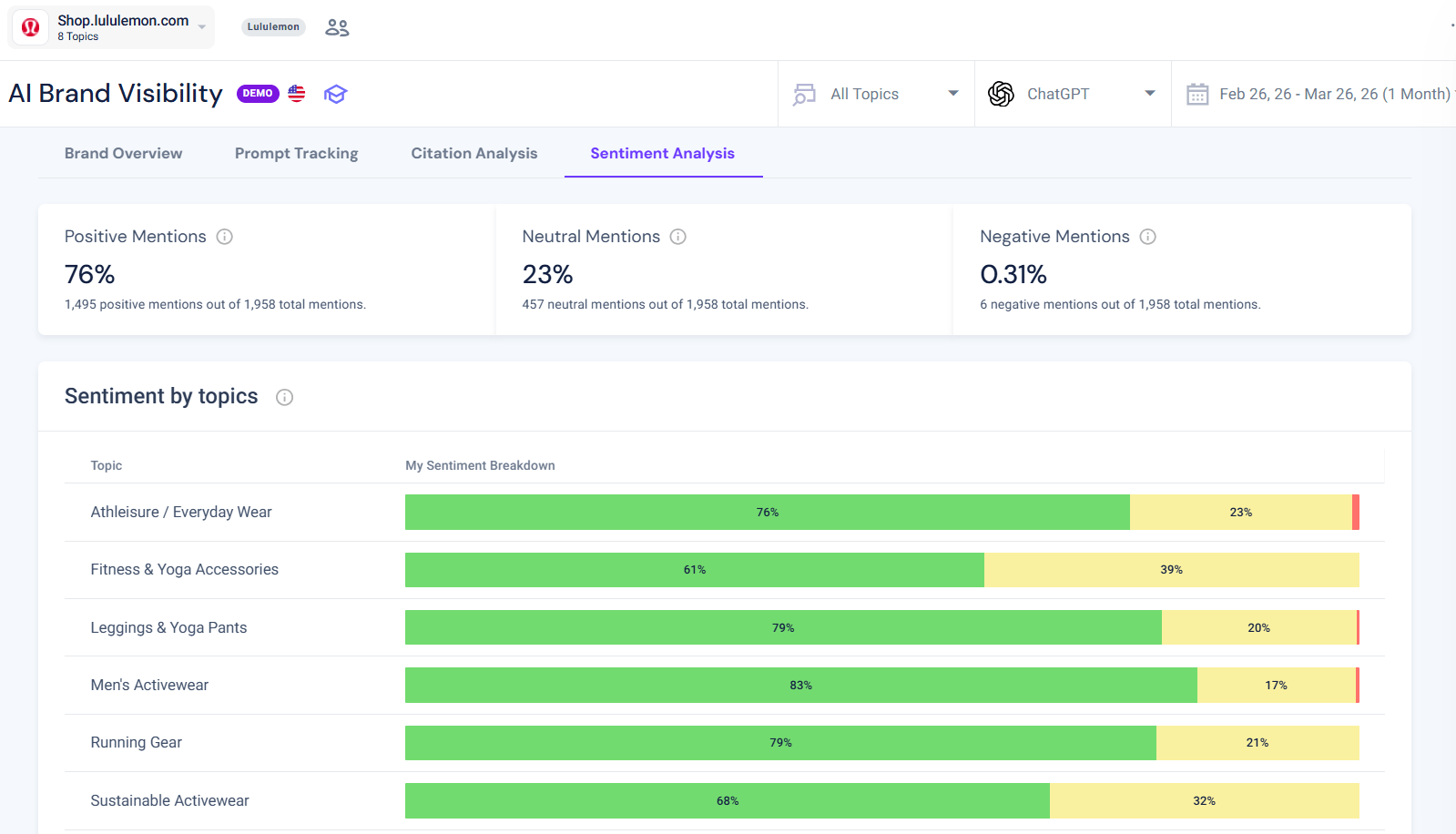The width and height of the screenshot is (1456, 834).
Task: Click Men's Activewear 83% positive bar
Action: coord(801,685)
